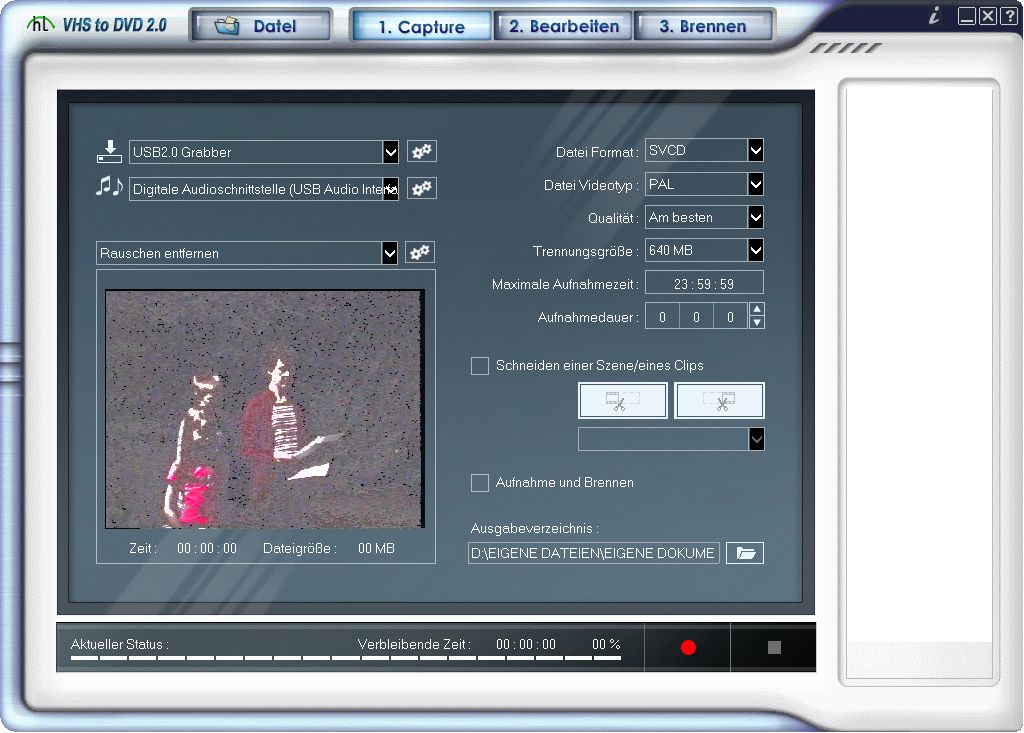Toggle Aufnahme und Brennen checkbox

point(480,483)
